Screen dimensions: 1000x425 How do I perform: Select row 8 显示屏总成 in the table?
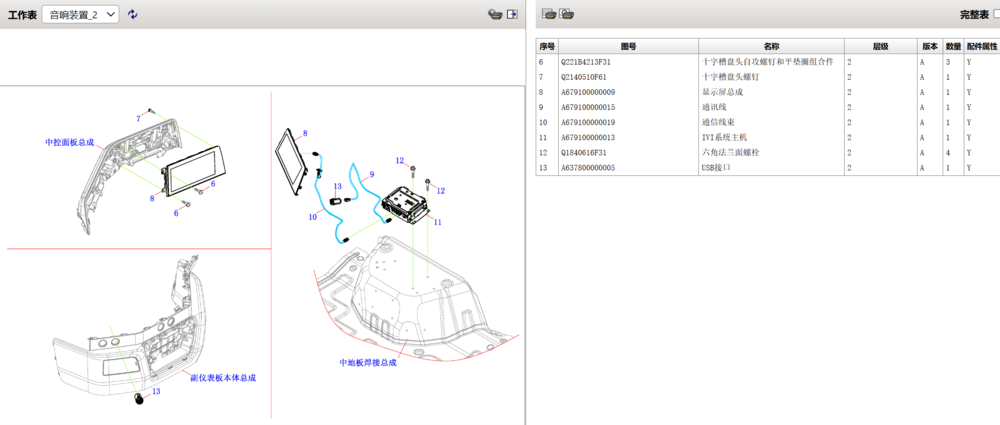coord(768,92)
